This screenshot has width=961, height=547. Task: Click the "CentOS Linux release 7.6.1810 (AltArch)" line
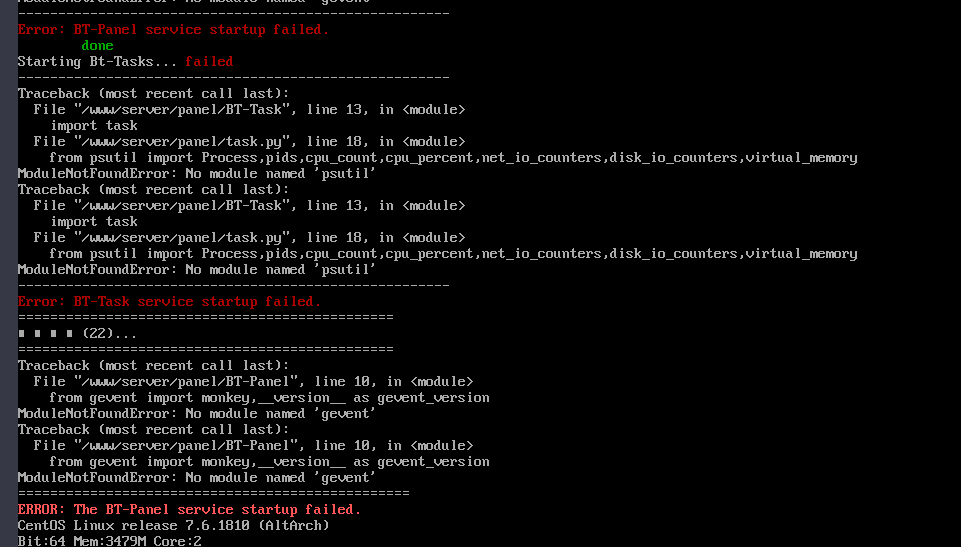[173, 526]
